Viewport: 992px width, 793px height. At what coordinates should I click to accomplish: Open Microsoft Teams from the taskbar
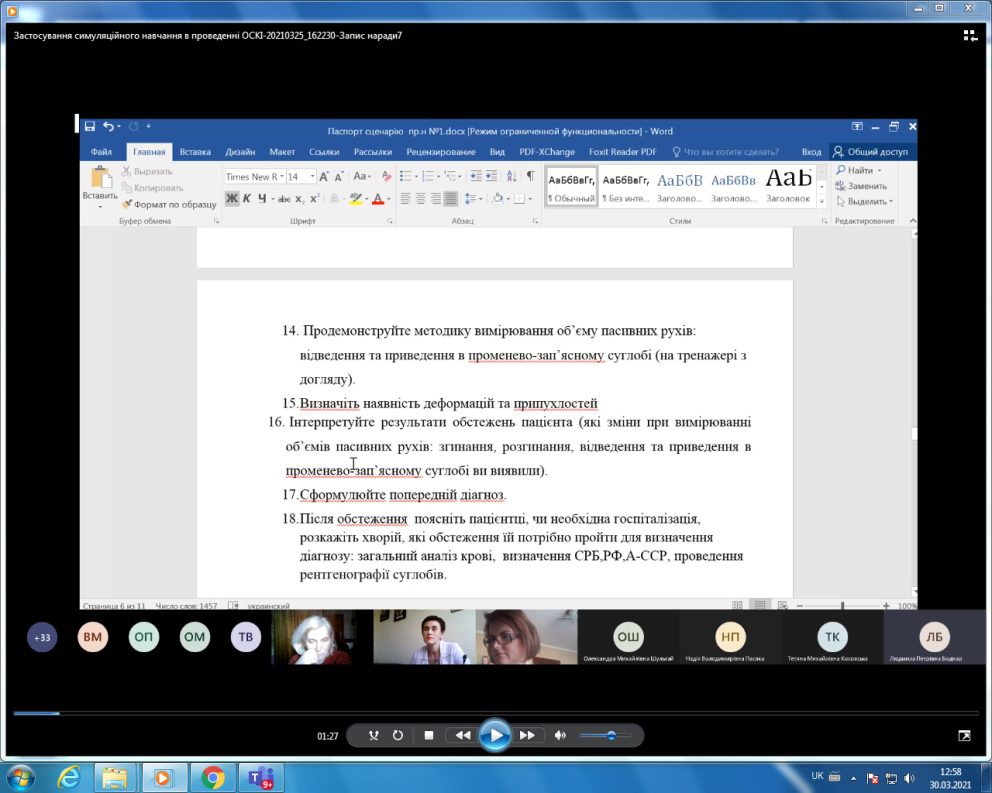click(260, 777)
